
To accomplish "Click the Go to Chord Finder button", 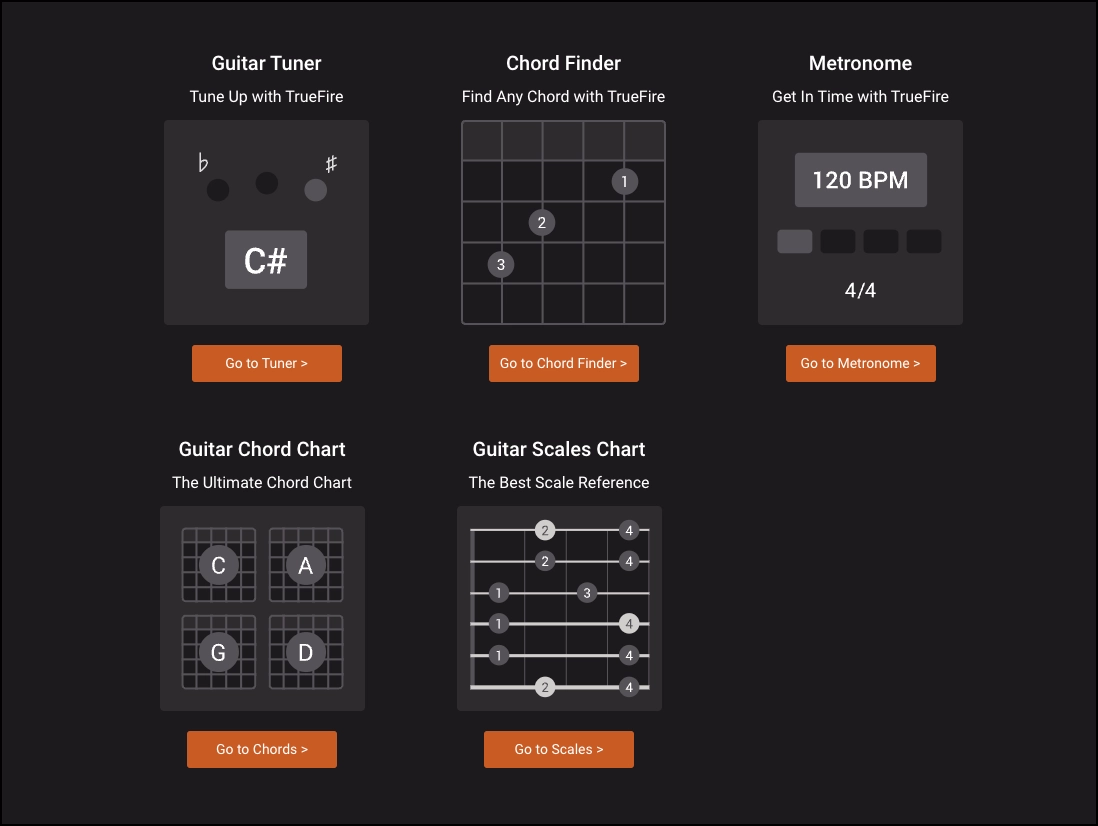I will [564, 363].
